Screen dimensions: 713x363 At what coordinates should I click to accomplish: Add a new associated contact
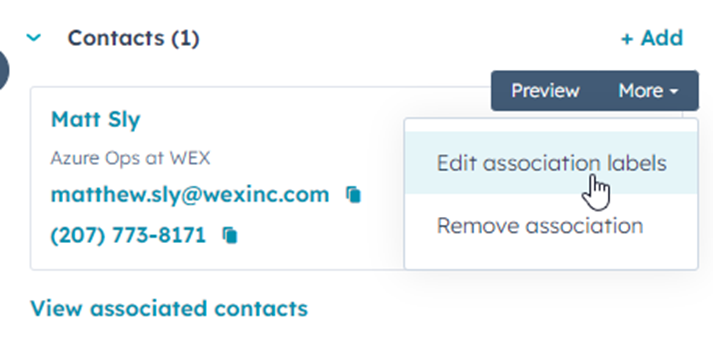(652, 38)
